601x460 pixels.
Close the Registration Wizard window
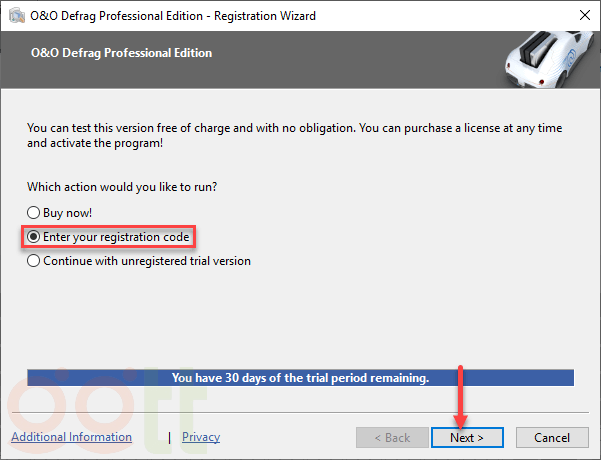pyautogui.click(x=579, y=15)
